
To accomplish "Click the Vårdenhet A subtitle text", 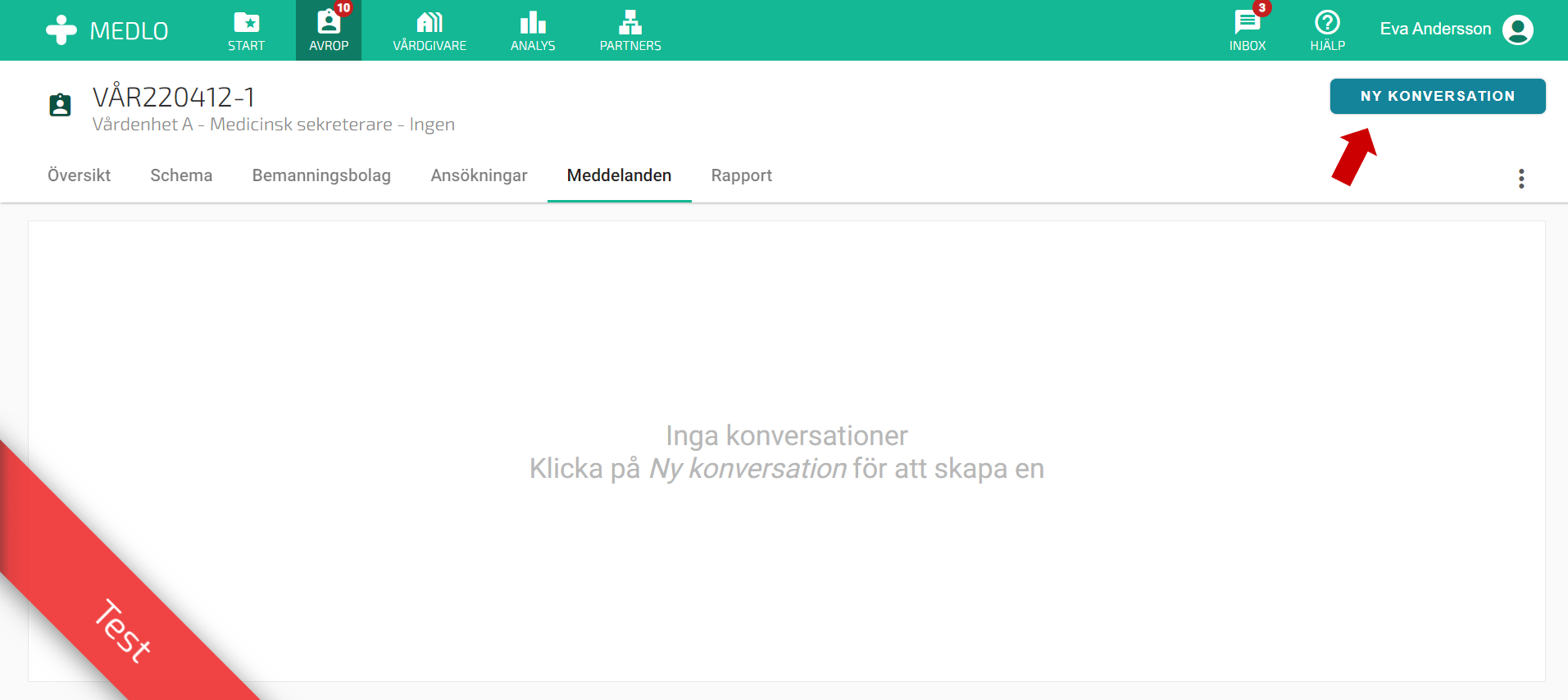I will pyautogui.click(x=273, y=125).
